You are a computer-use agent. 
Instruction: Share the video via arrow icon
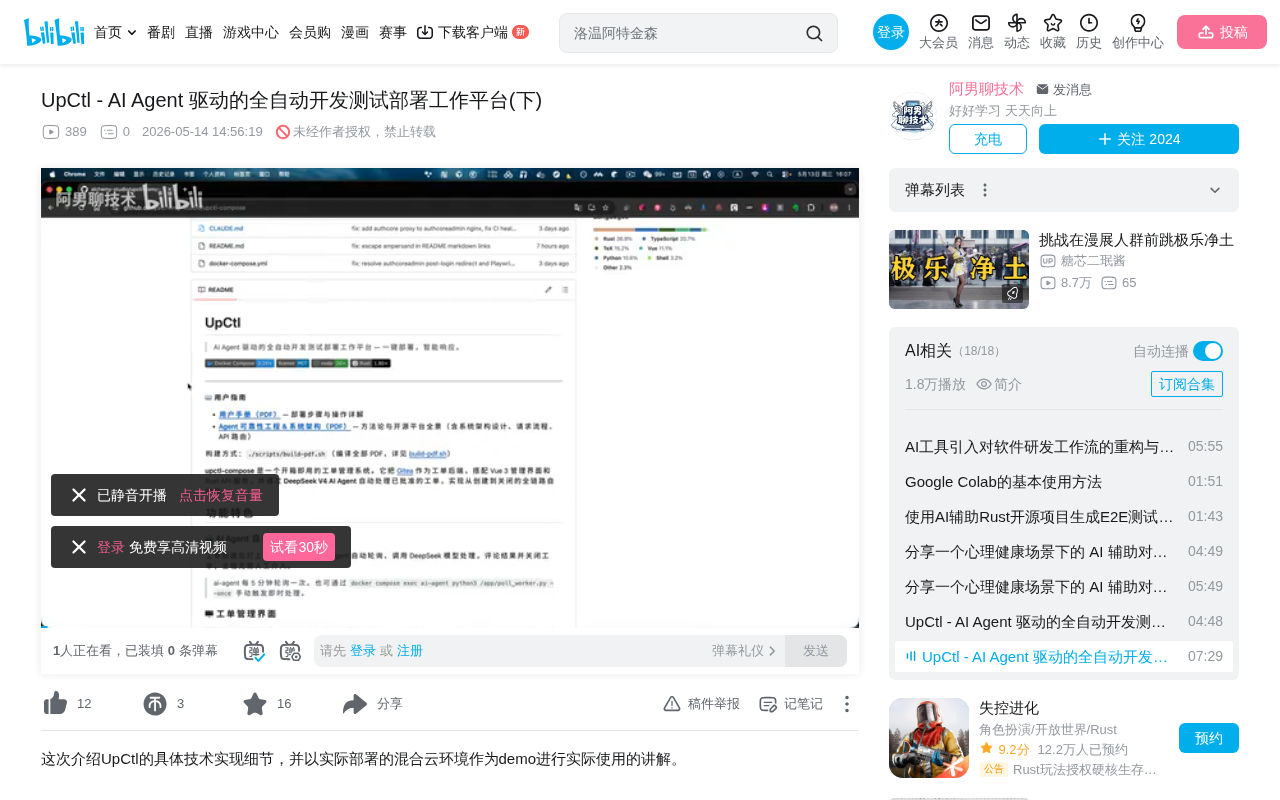[x=355, y=704]
